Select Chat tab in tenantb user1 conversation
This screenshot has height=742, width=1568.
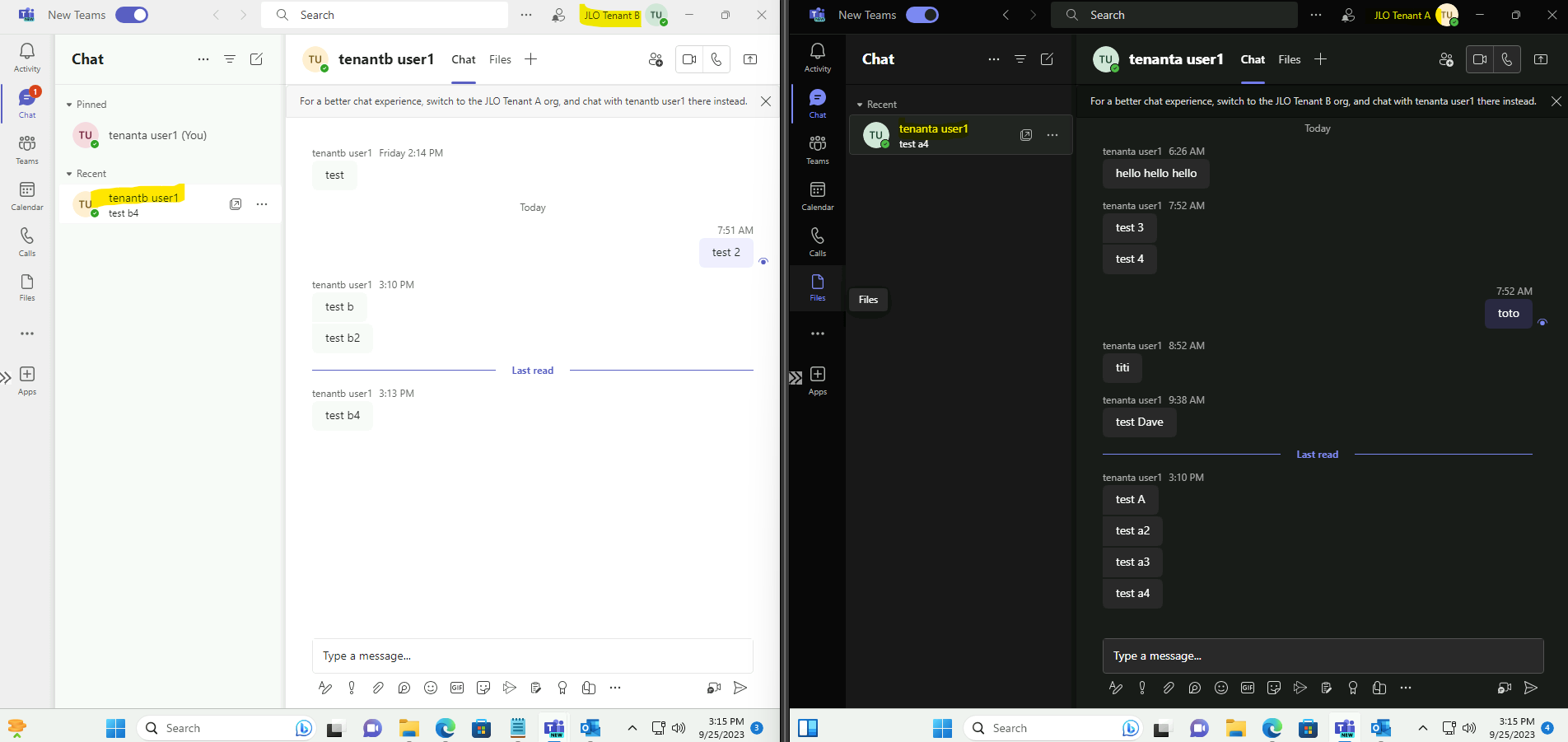464,59
